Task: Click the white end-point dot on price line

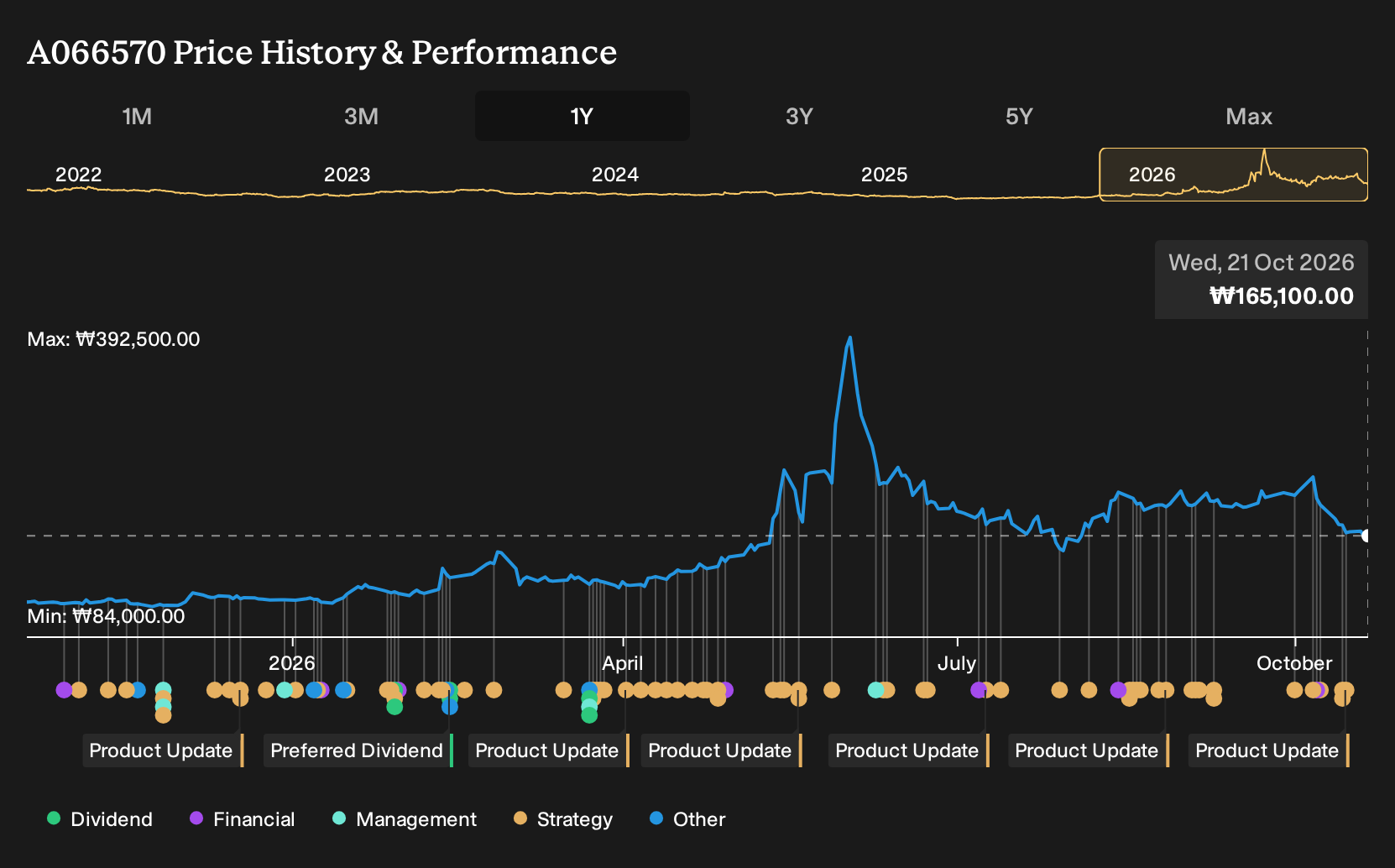Action: click(x=1366, y=536)
